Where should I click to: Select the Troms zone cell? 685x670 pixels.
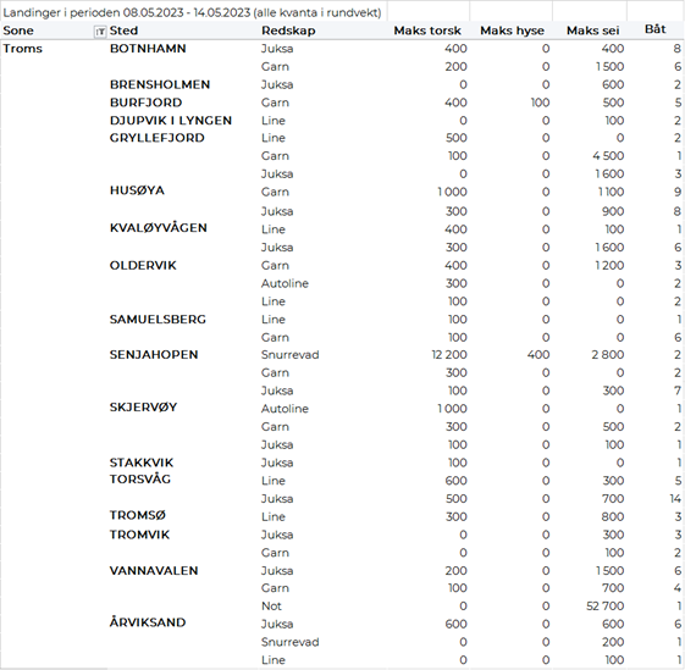pos(24,49)
